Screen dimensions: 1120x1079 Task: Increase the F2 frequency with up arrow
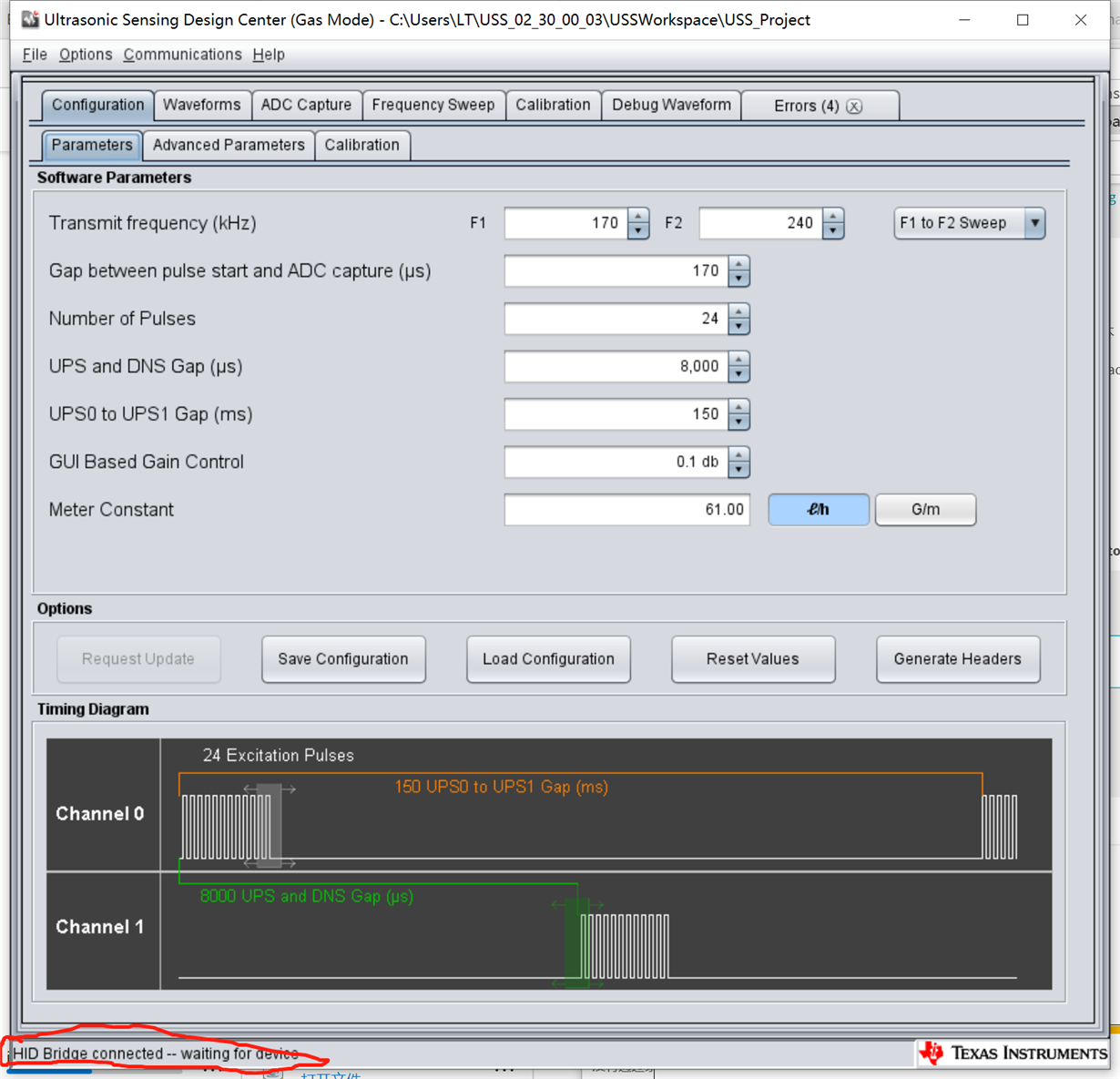(833, 216)
